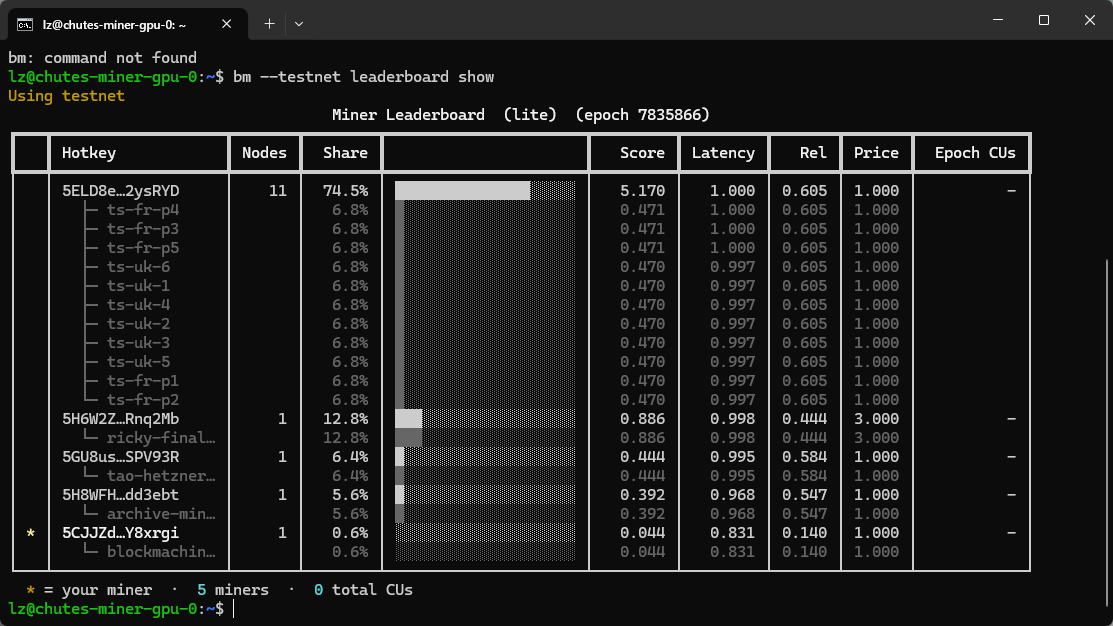Click the Price column header

(x=876, y=153)
